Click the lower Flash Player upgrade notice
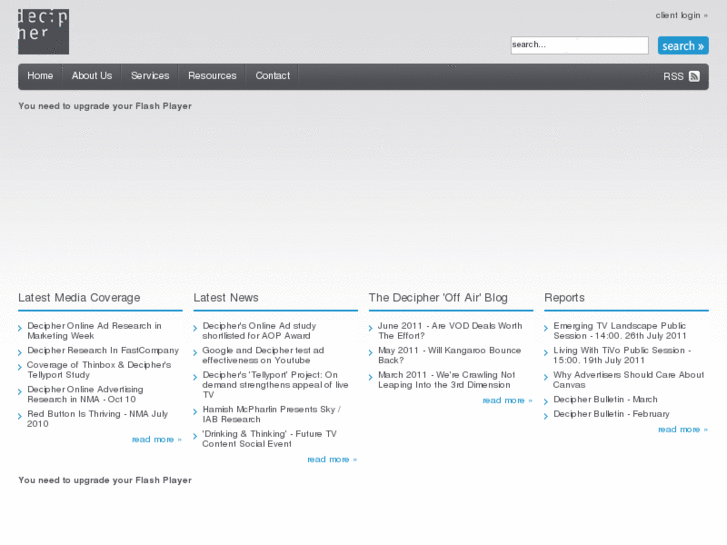Image resolution: width=727 pixels, height=545 pixels. pos(105,481)
